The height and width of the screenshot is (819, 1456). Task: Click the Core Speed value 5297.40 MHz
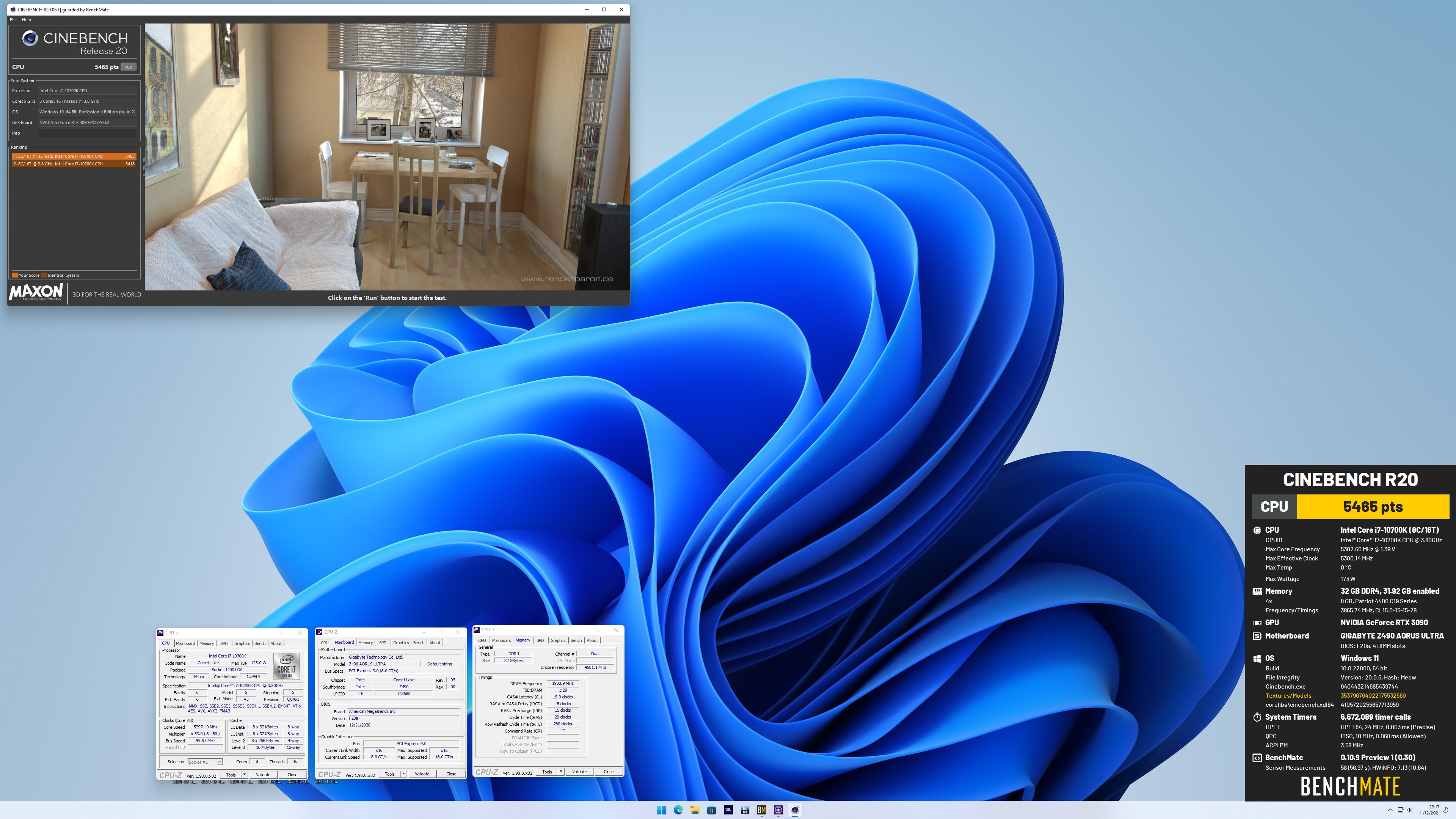(206, 727)
